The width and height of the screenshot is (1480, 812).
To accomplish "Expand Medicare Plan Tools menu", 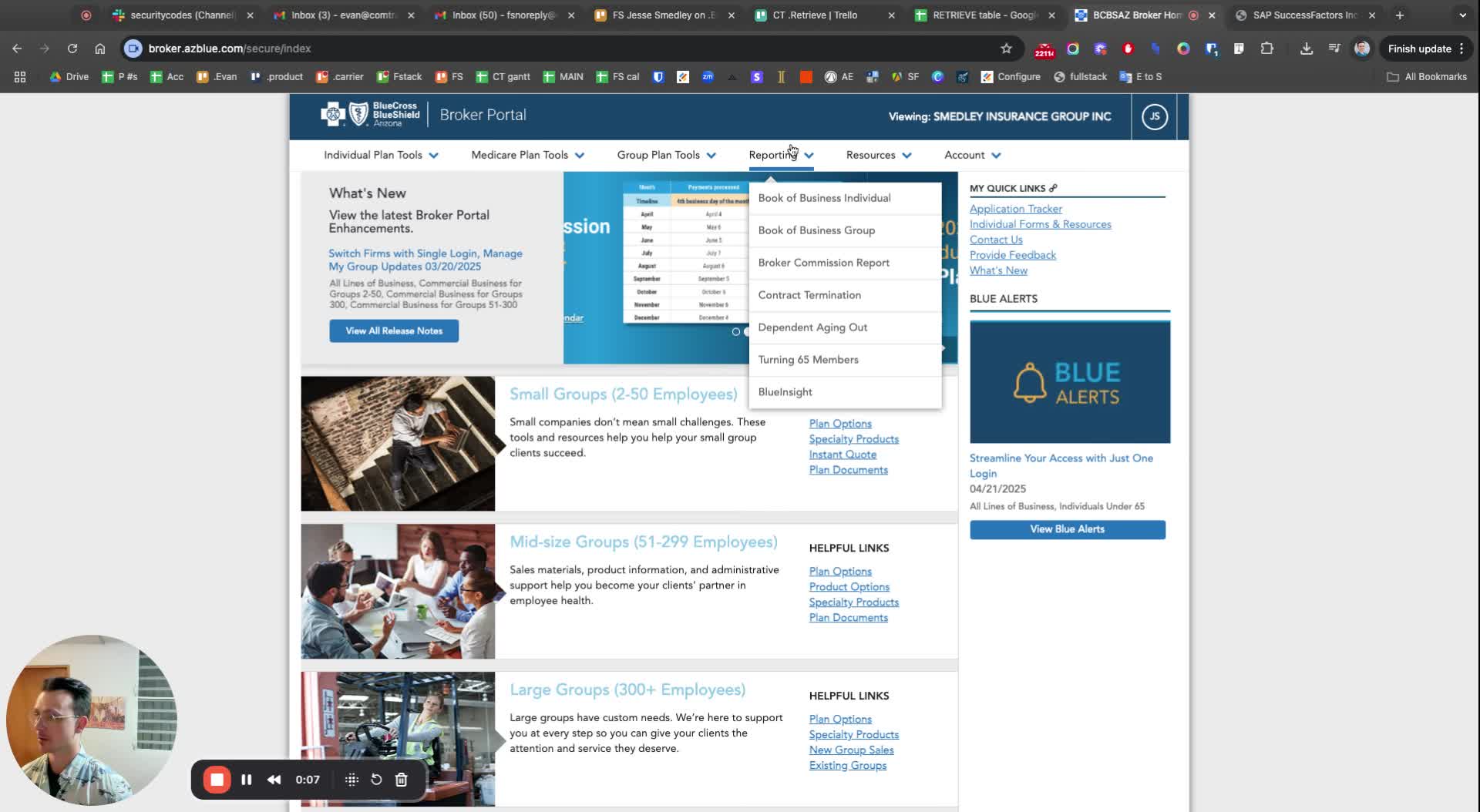I will 528,155.
